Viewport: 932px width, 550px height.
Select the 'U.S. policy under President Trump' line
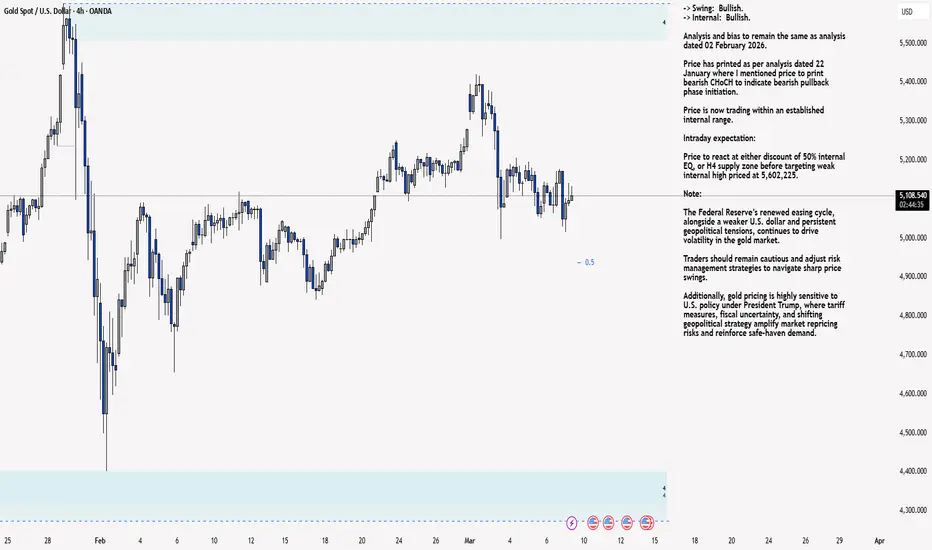pyautogui.click(x=764, y=305)
